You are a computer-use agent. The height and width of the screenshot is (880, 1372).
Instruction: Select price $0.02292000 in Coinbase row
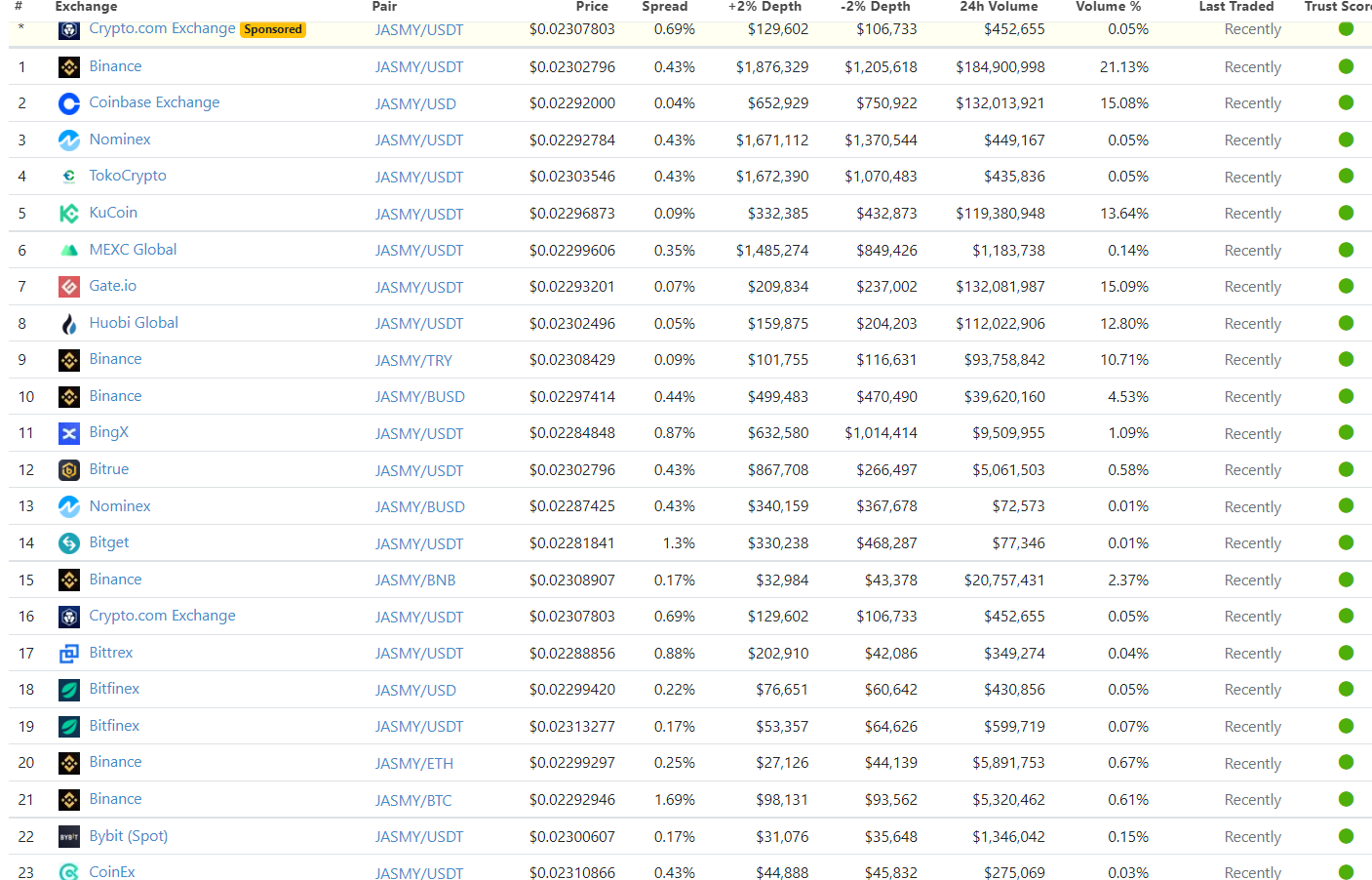pyautogui.click(x=572, y=102)
